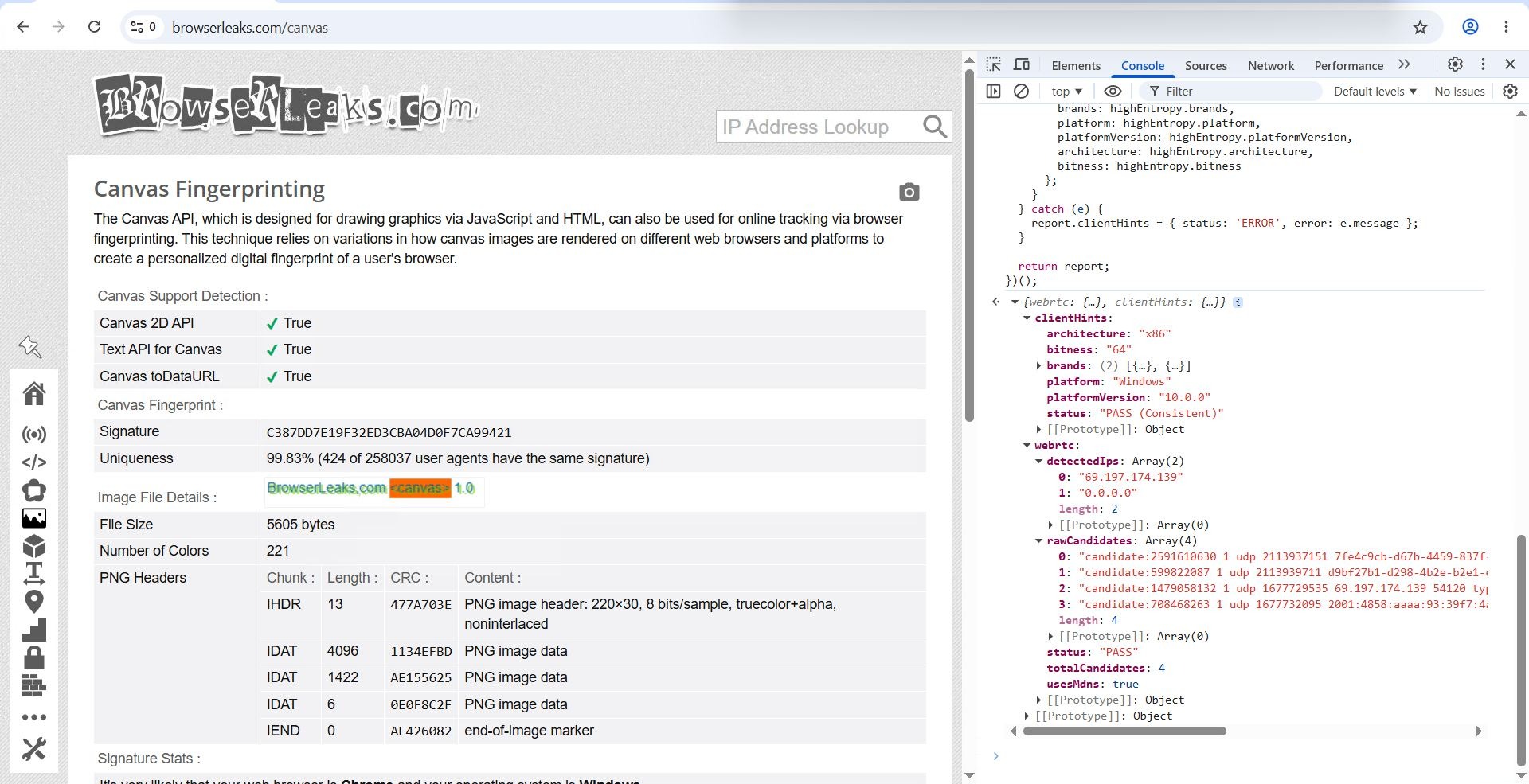Switch to the Sources tab

point(1206,65)
